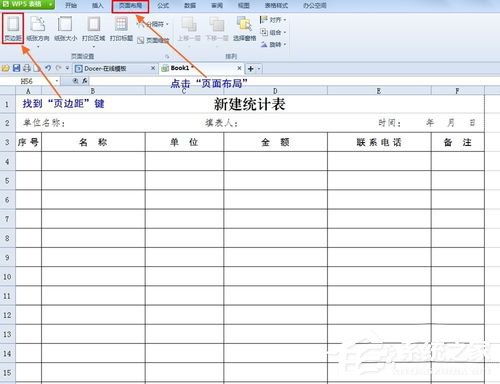Click the select-all corner of the grid
The image size is (500, 384).
pyautogui.click(x=8, y=91)
